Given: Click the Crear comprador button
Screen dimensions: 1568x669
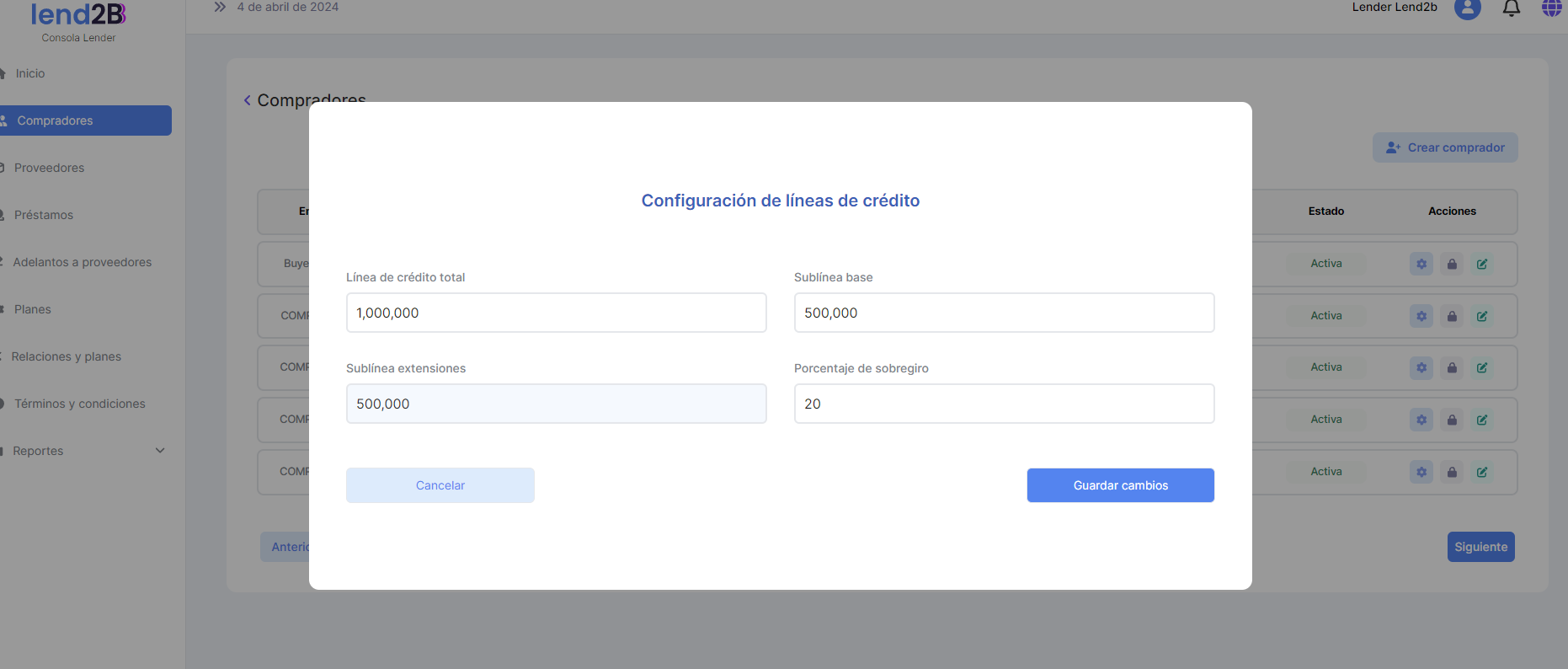Looking at the screenshot, I should 1445,147.
